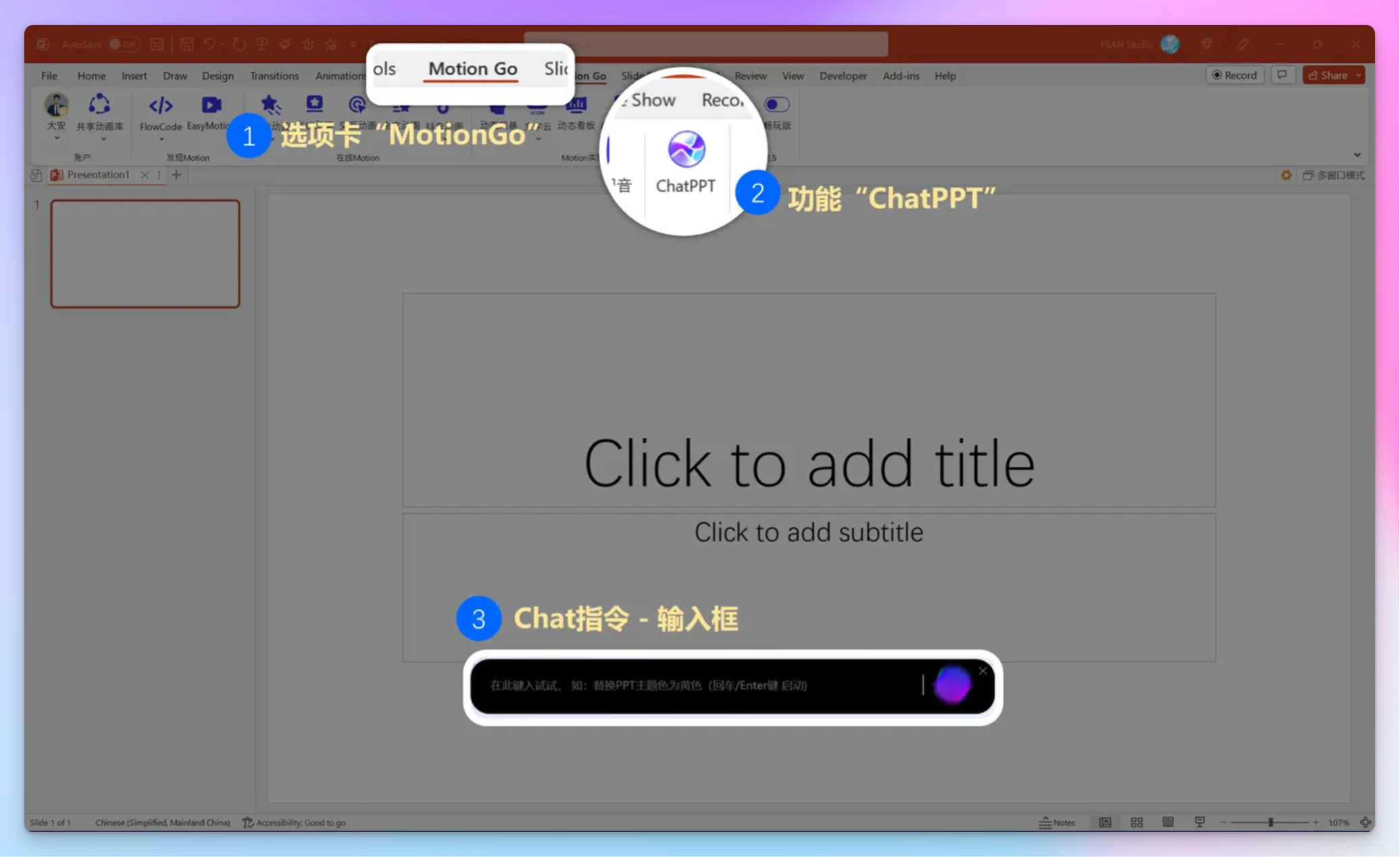Image resolution: width=1400 pixels, height=857 pixels.
Task: Open the shared animation library (共享动画库)
Action: pos(99,108)
